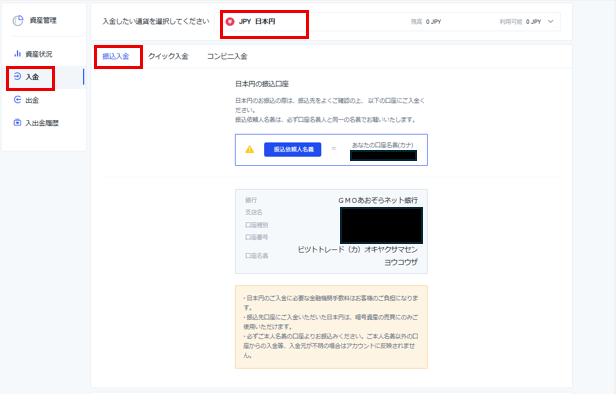
Task: Click the 日本円の振込口座 heading
Action: (262, 84)
